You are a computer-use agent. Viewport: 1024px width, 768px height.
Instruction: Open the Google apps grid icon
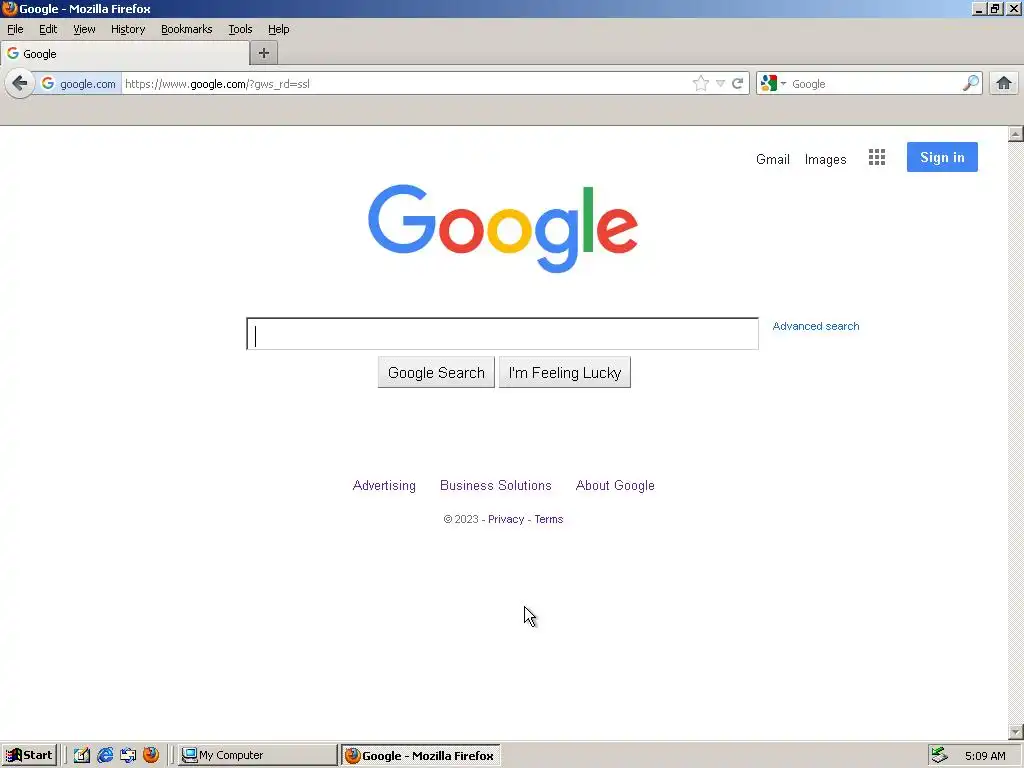pyautogui.click(x=877, y=157)
